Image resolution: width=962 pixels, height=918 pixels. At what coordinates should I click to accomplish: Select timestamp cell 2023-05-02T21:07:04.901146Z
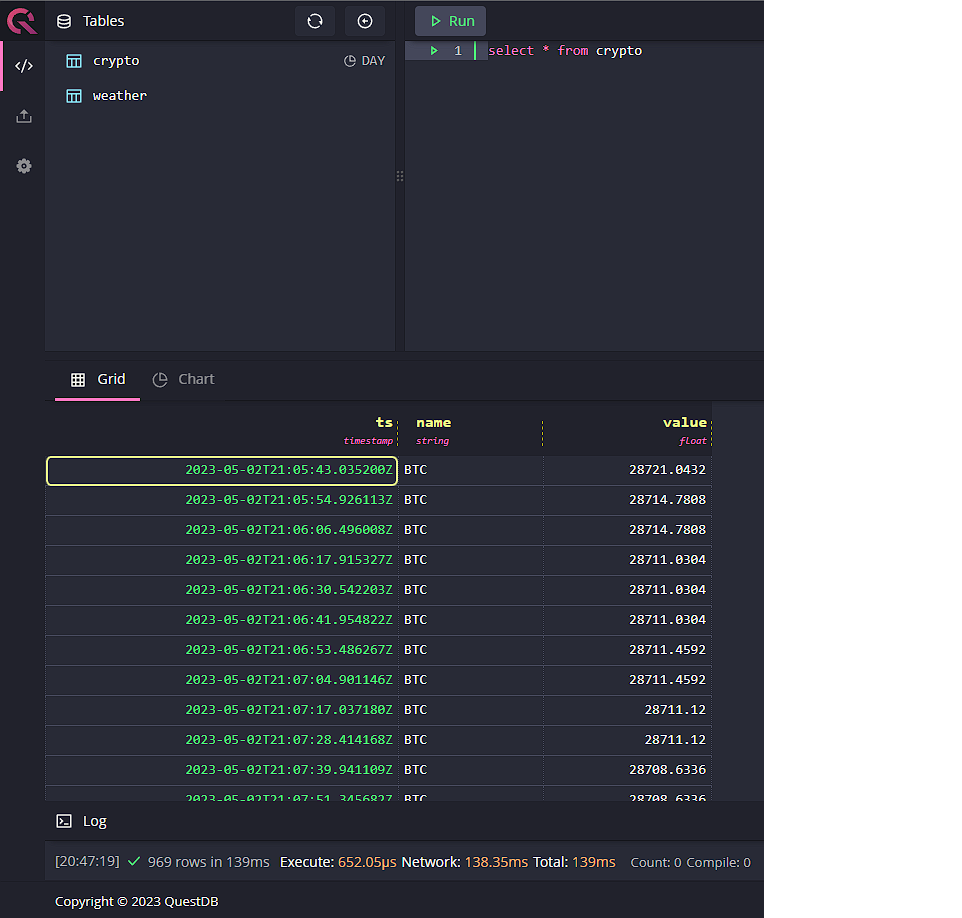click(222, 680)
